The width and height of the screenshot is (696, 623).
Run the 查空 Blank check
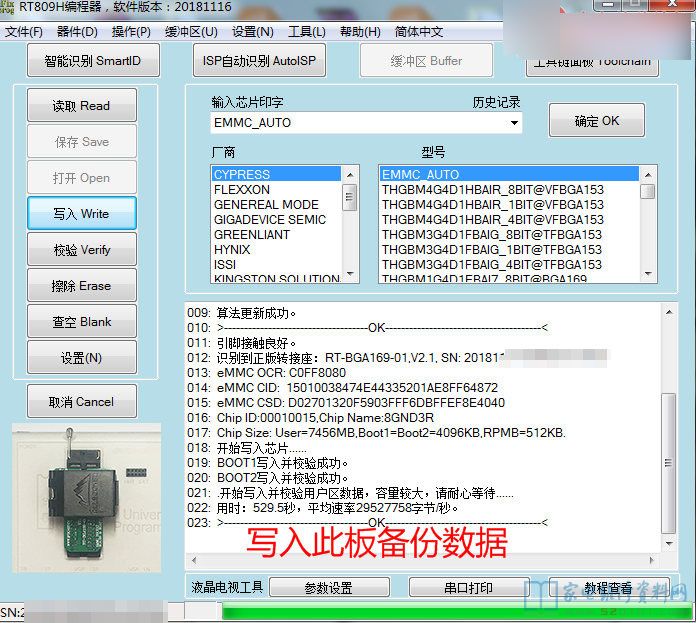tap(81, 322)
